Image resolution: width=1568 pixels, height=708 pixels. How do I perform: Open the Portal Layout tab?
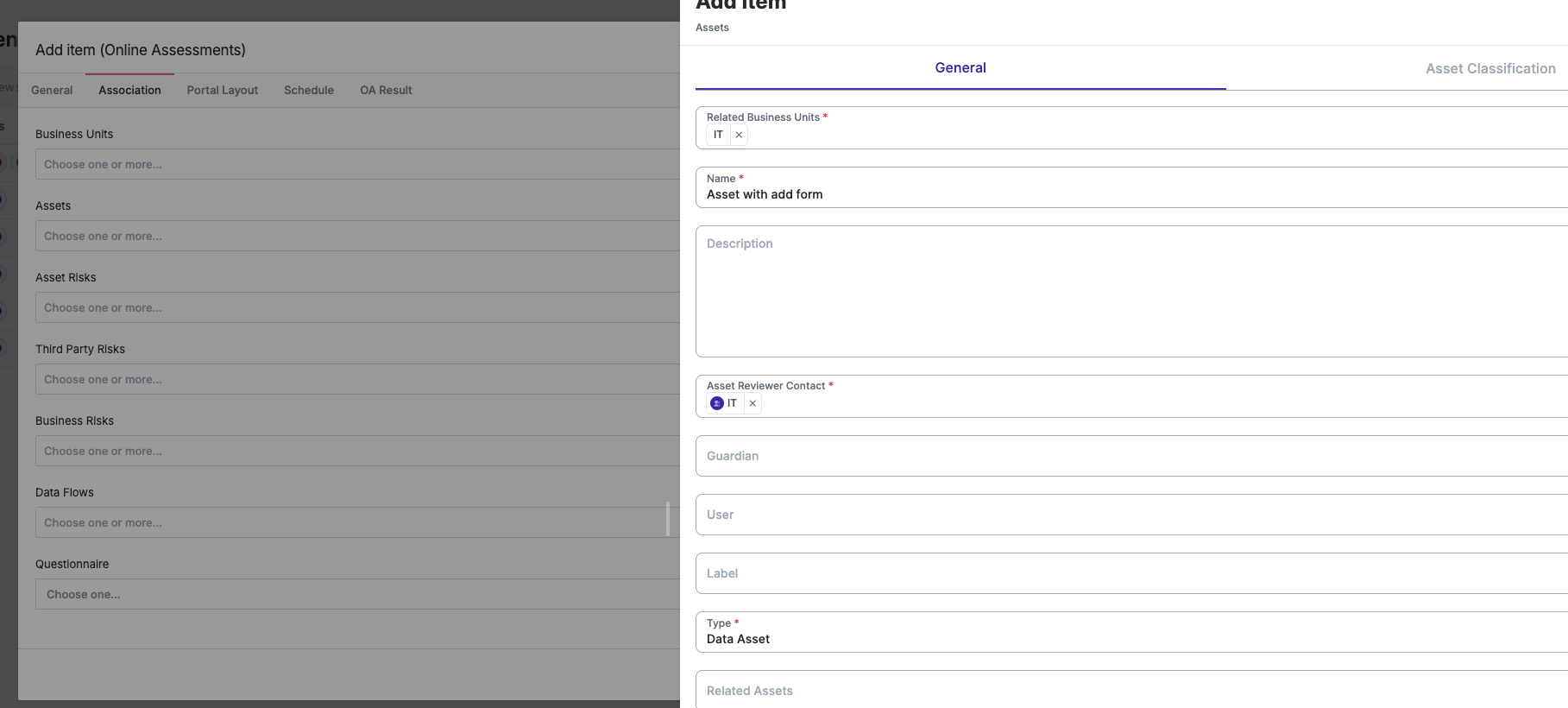(x=222, y=90)
